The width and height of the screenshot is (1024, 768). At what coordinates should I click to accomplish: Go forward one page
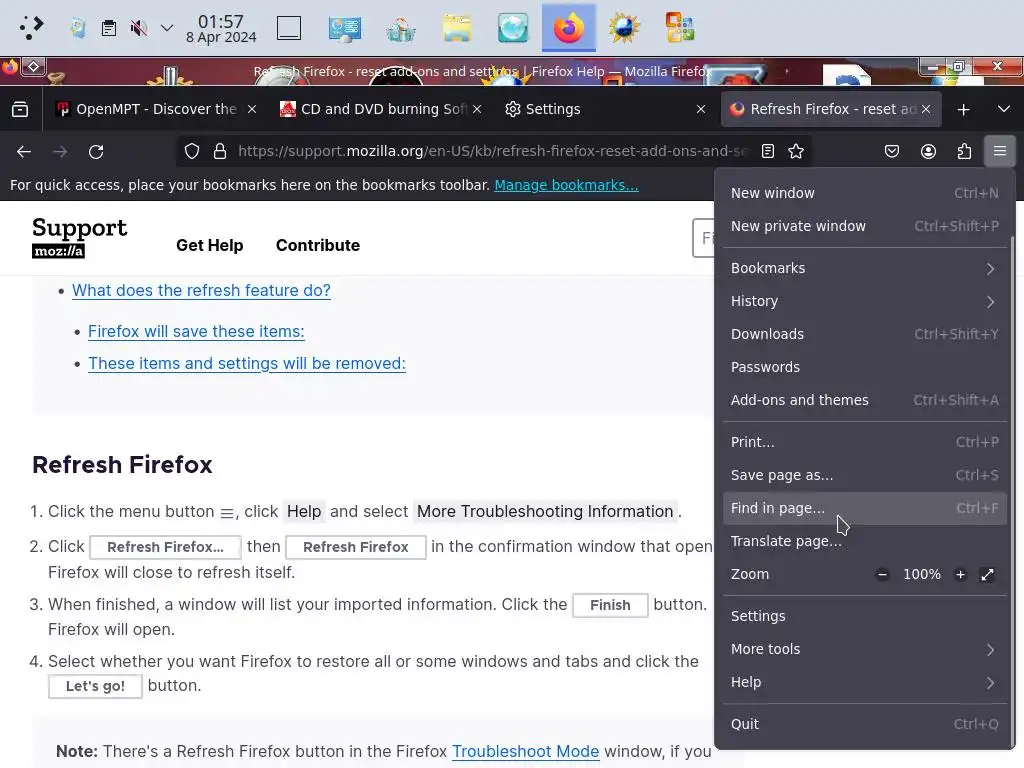point(60,152)
